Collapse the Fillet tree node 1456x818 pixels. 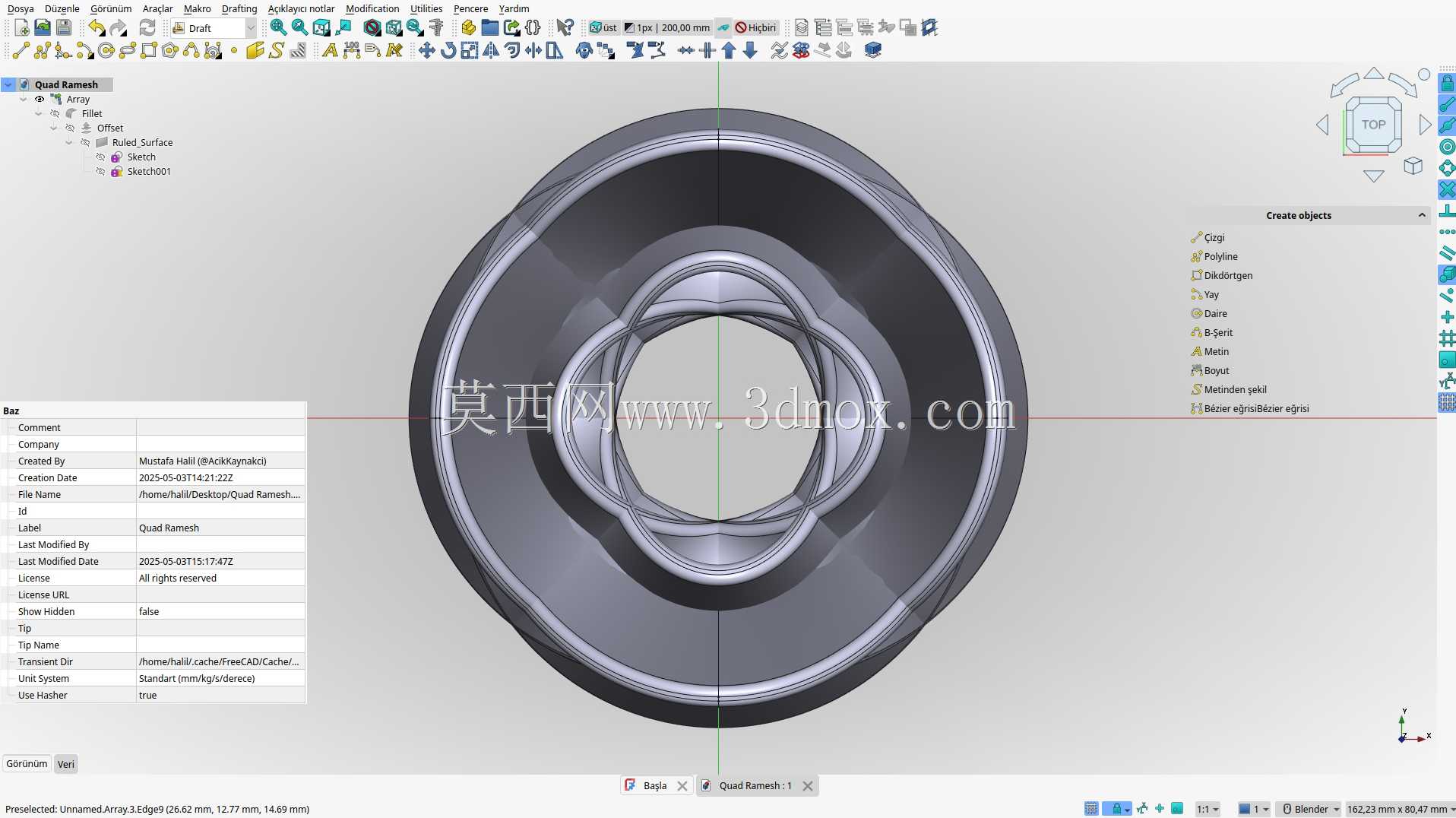click(39, 114)
